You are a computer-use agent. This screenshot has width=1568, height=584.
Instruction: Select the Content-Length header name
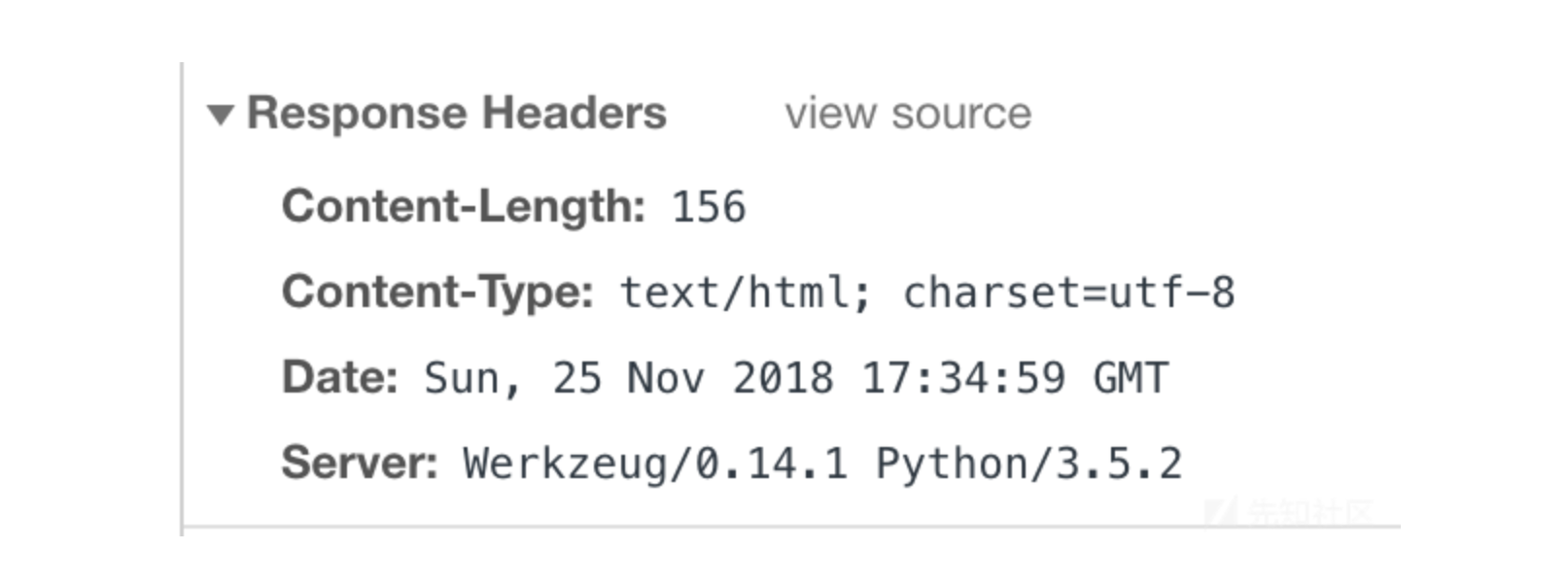[464, 207]
